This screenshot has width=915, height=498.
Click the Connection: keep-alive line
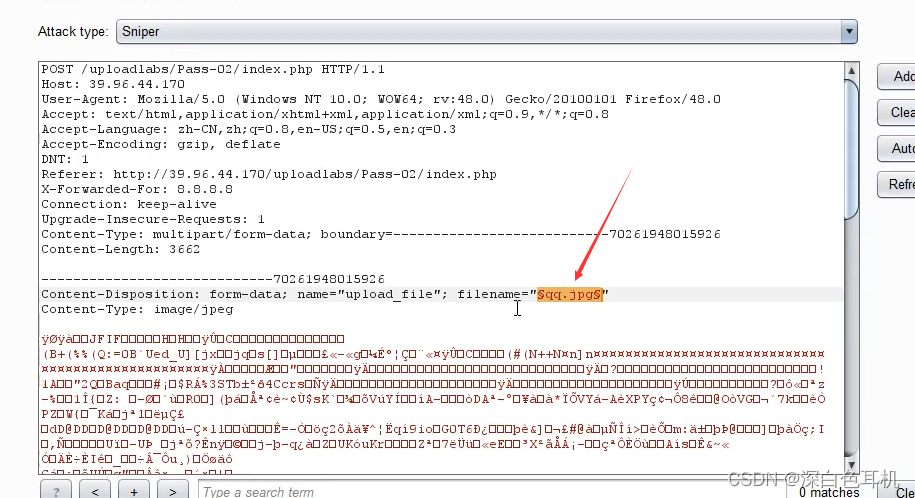pyautogui.click(x=129, y=204)
